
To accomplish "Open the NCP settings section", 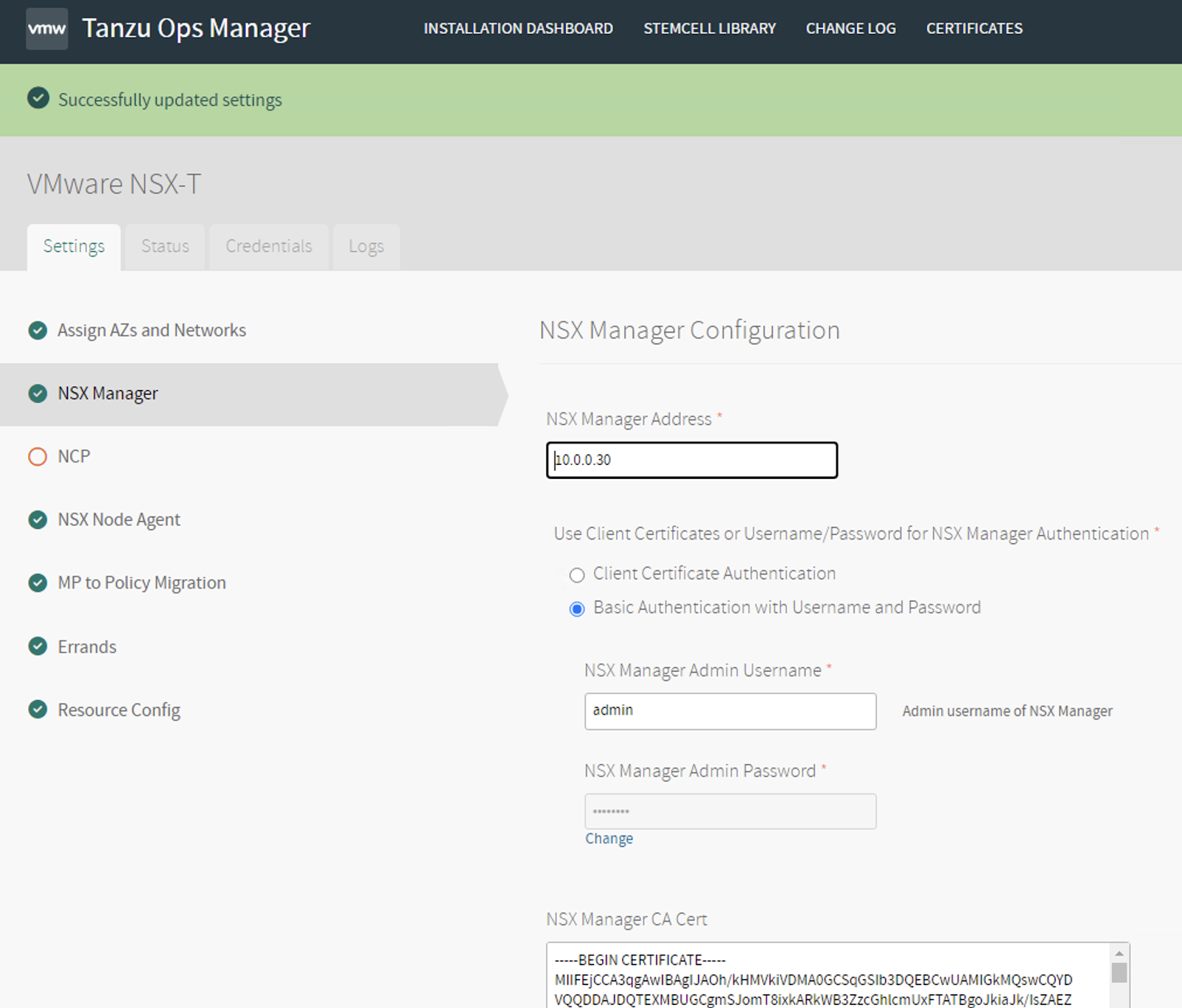I will tap(74, 457).
